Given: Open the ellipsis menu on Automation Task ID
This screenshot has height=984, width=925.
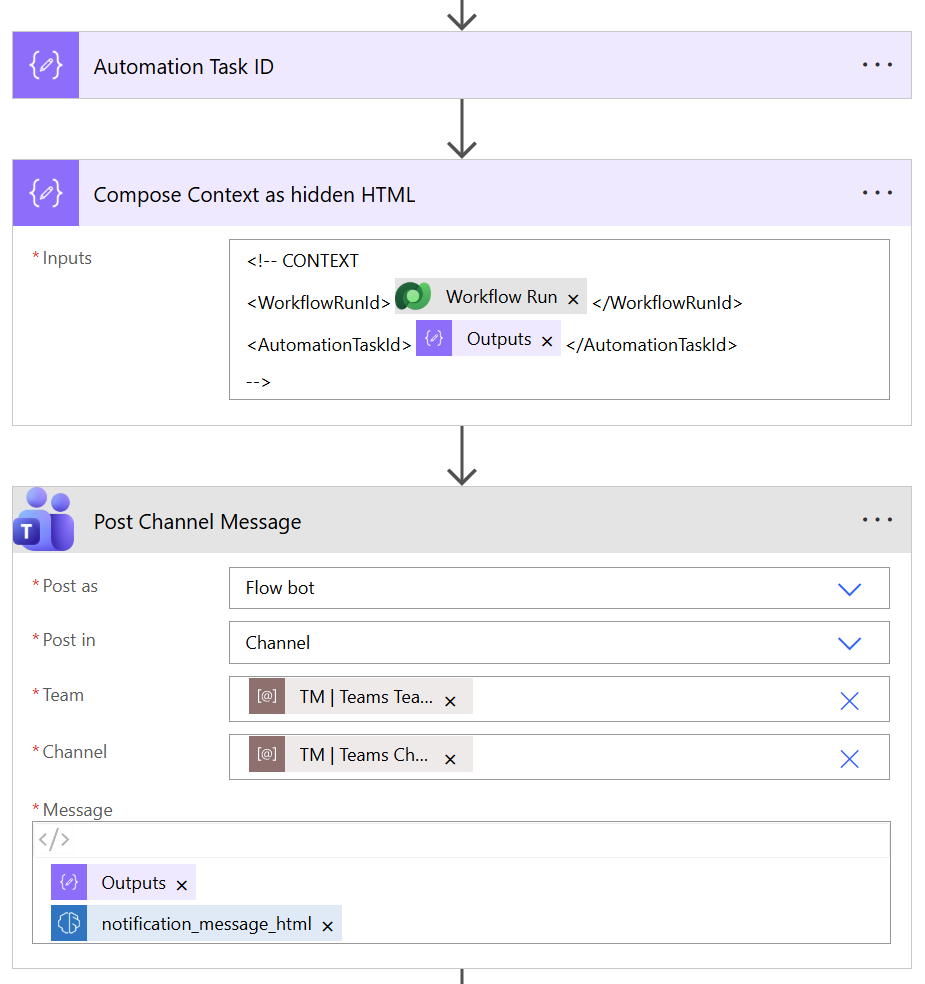Looking at the screenshot, I should click(x=877, y=65).
